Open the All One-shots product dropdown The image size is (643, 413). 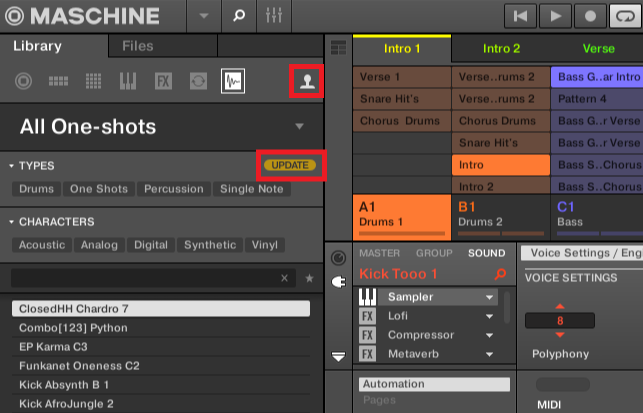(x=300, y=126)
